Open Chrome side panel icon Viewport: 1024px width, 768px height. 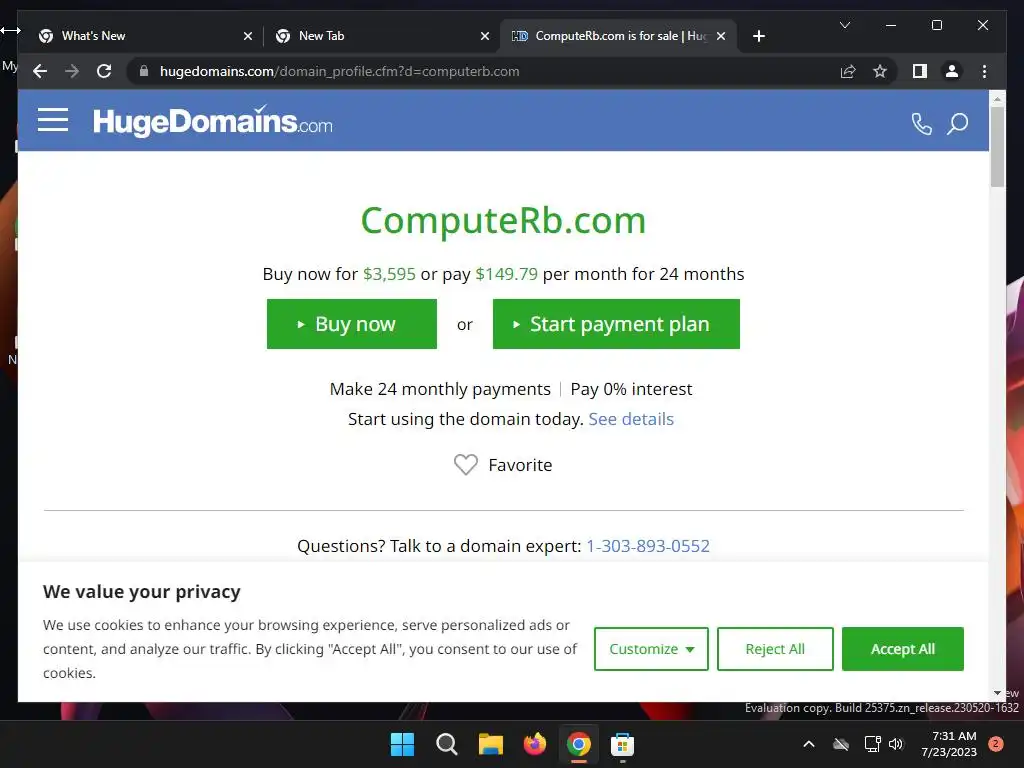pos(920,71)
